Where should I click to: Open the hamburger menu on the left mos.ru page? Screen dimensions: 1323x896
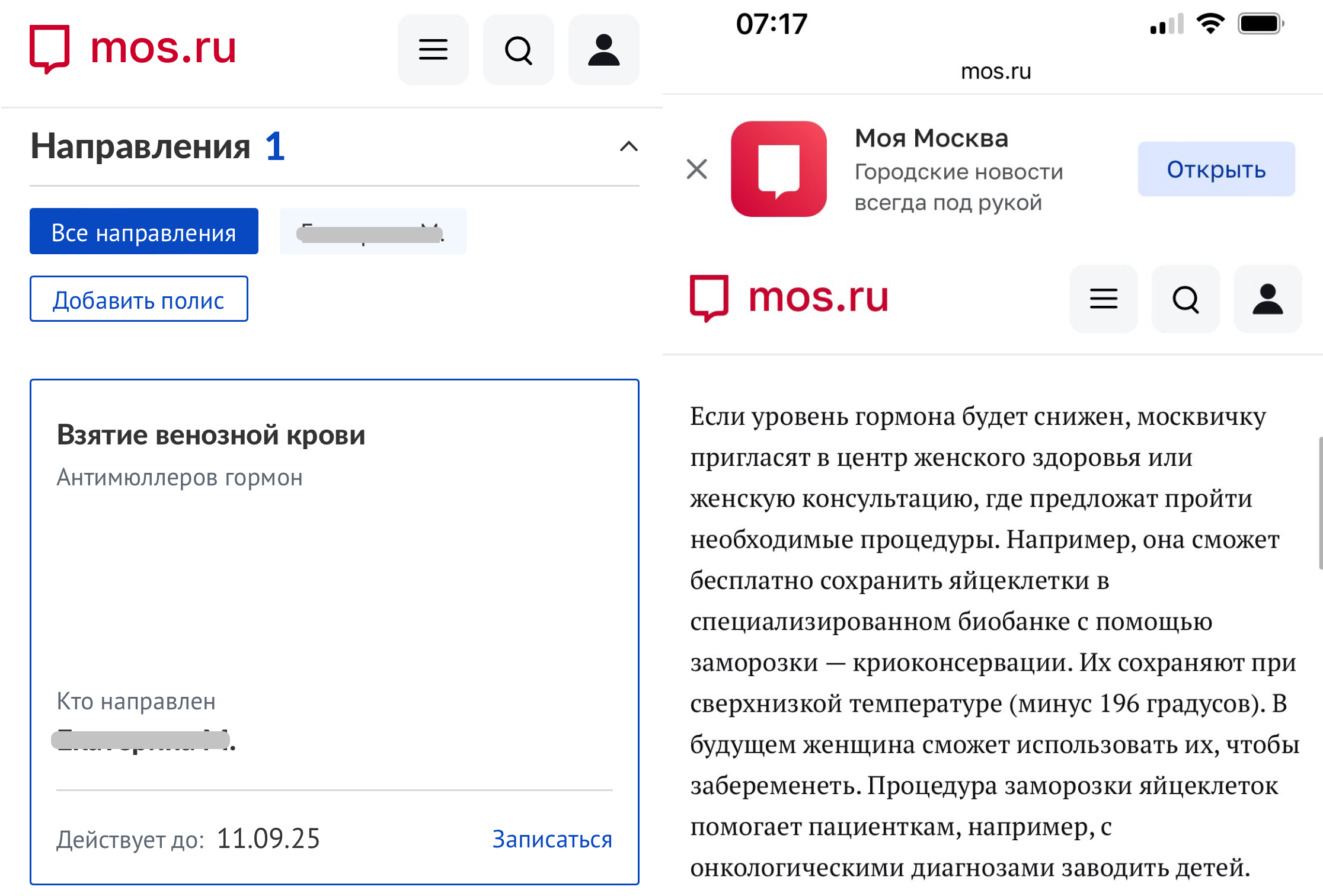coord(433,50)
